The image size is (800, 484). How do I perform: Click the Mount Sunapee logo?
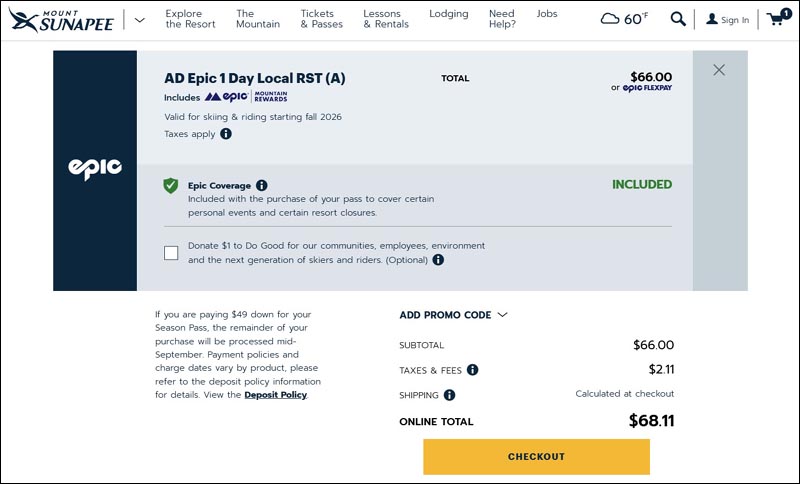[x=63, y=19]
